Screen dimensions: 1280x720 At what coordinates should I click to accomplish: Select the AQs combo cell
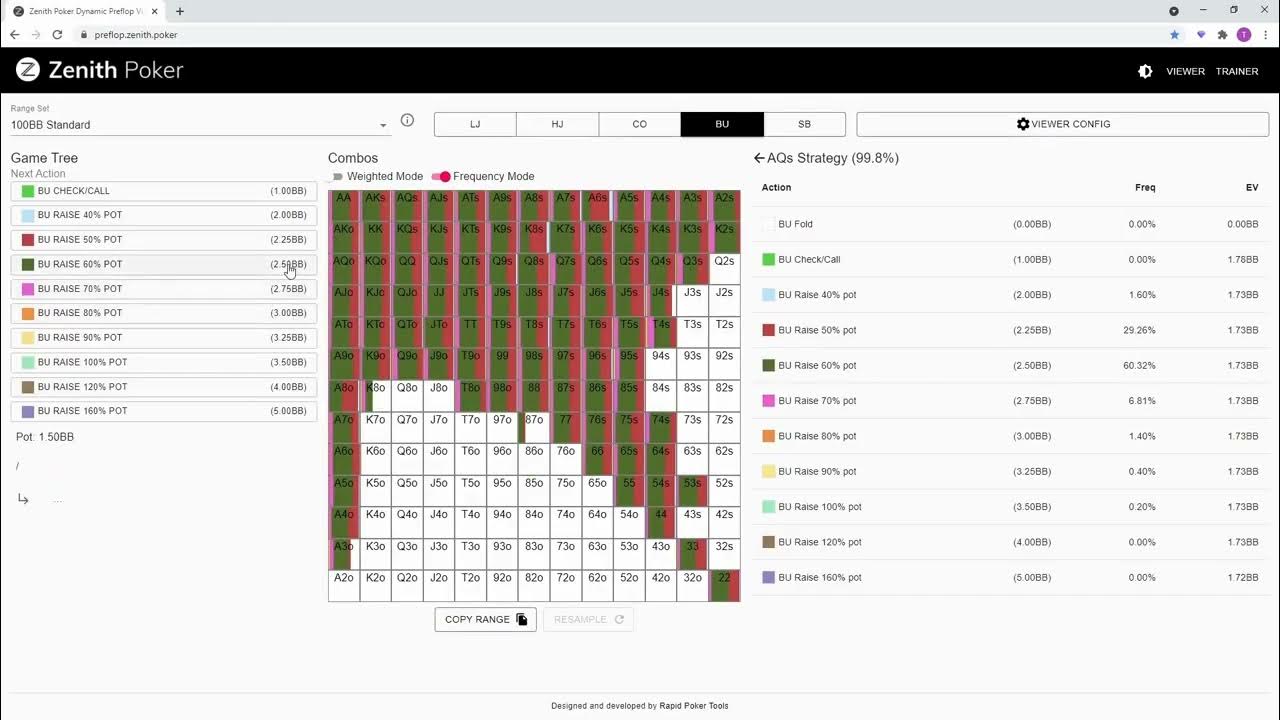click(x=407, y=206)
